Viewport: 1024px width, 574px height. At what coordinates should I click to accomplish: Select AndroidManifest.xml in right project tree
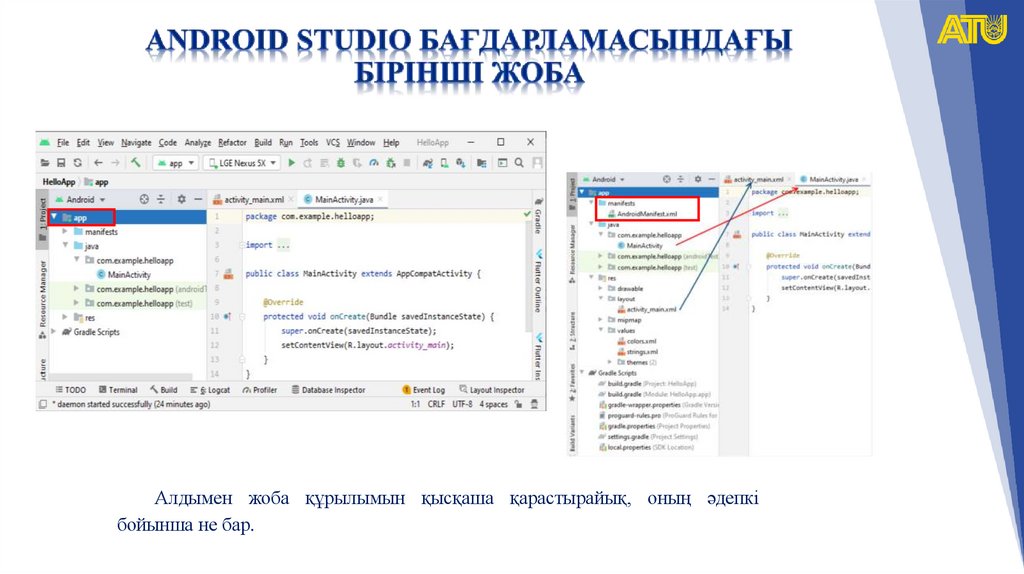coord(642,214)
